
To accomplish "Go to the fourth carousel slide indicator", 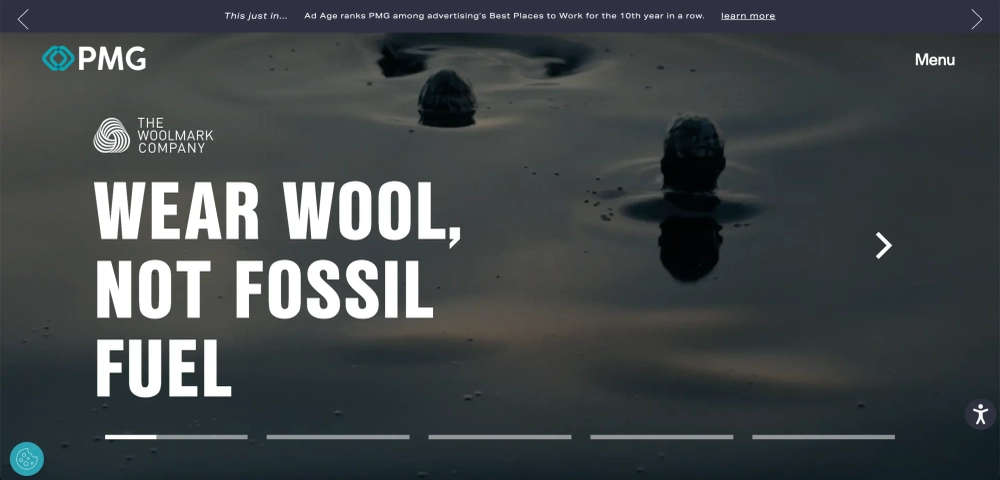I will tap(662, 437).
